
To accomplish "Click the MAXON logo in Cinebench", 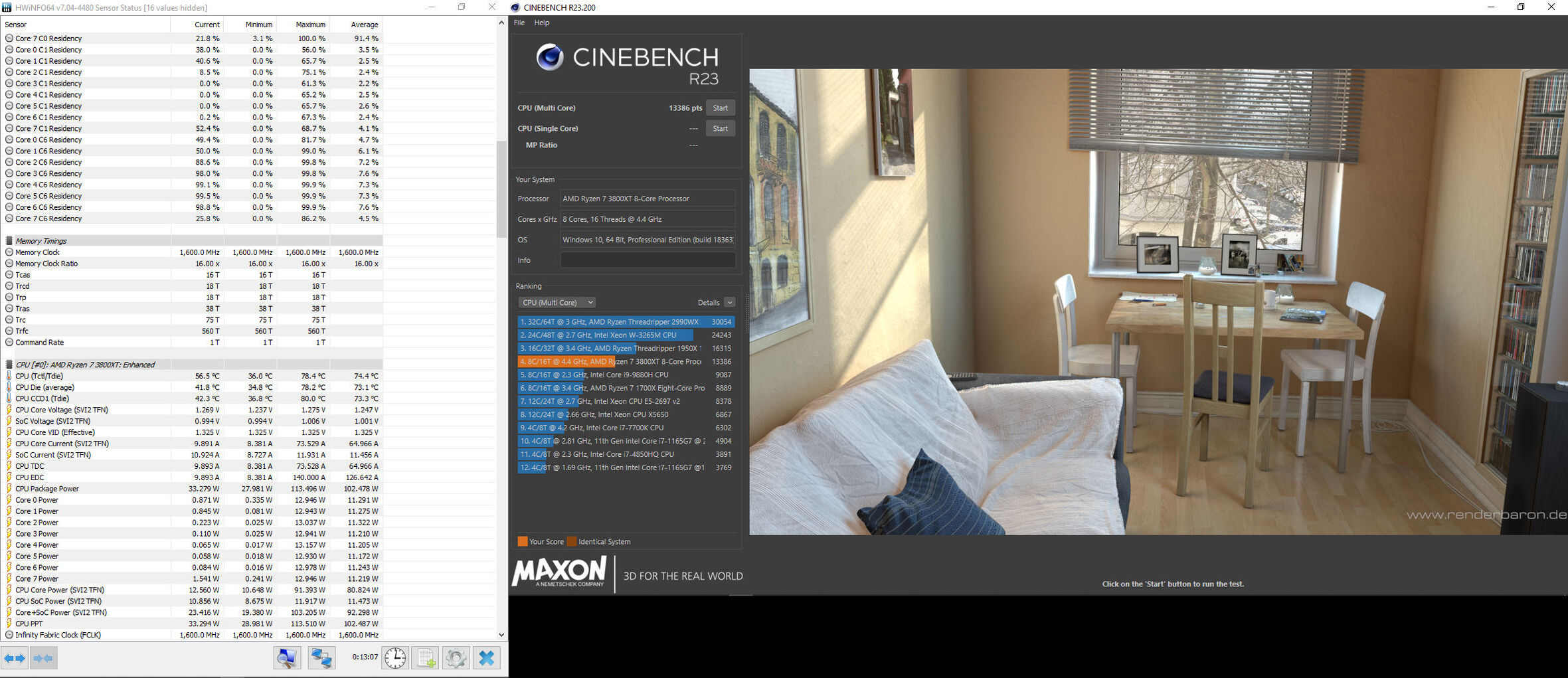I will coord(559,572).
